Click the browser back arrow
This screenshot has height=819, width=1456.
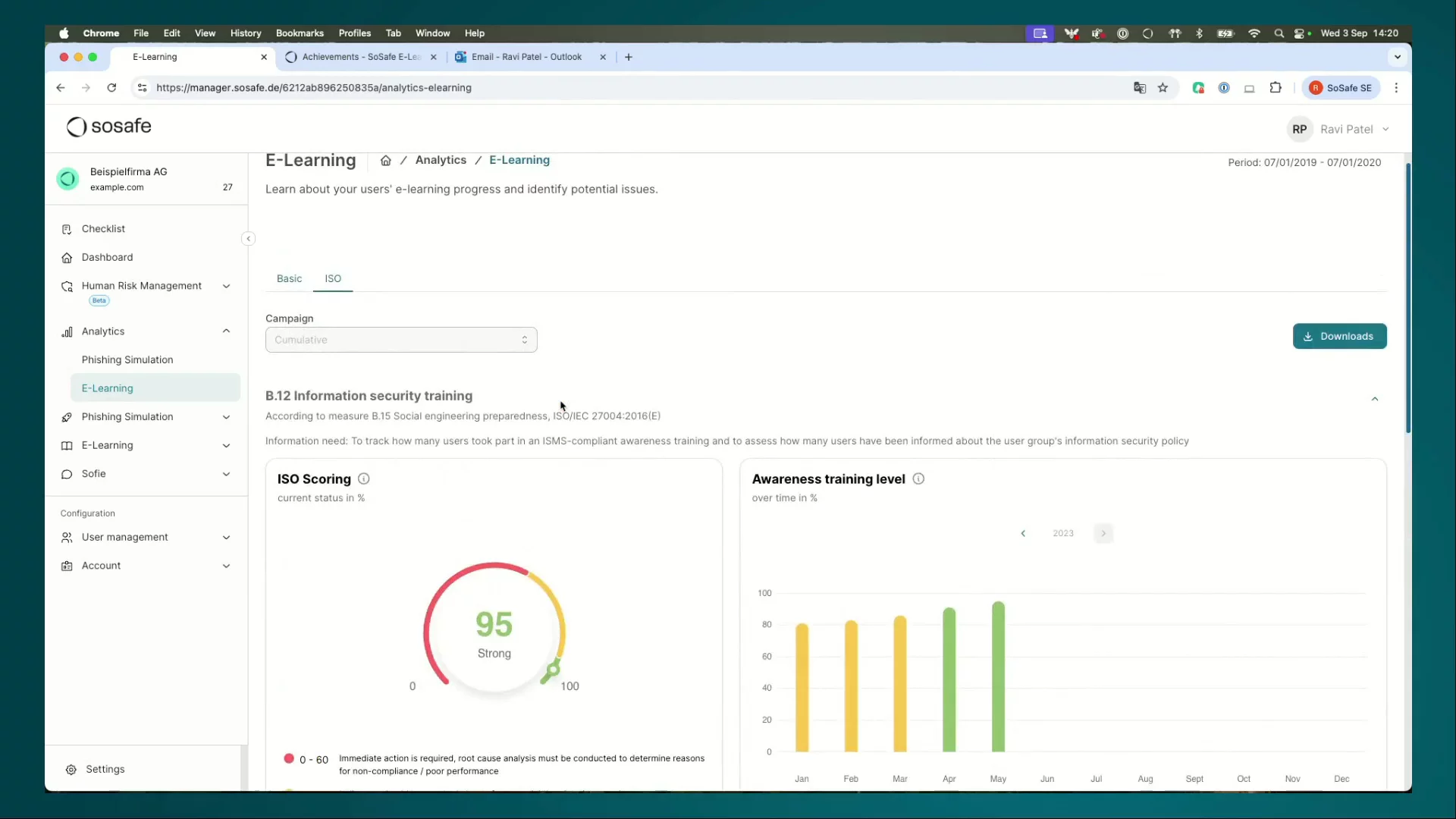coord(61,88)
